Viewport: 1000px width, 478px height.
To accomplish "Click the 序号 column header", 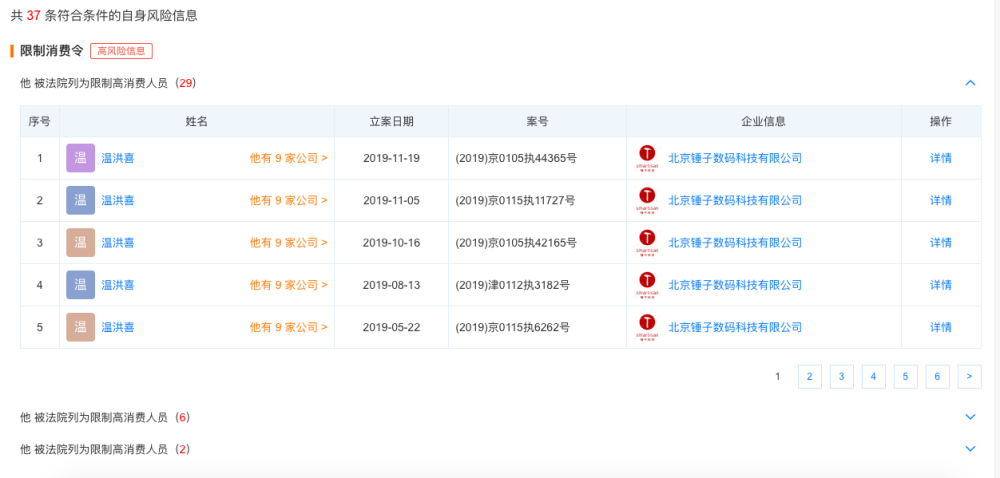I will point(40,121).
